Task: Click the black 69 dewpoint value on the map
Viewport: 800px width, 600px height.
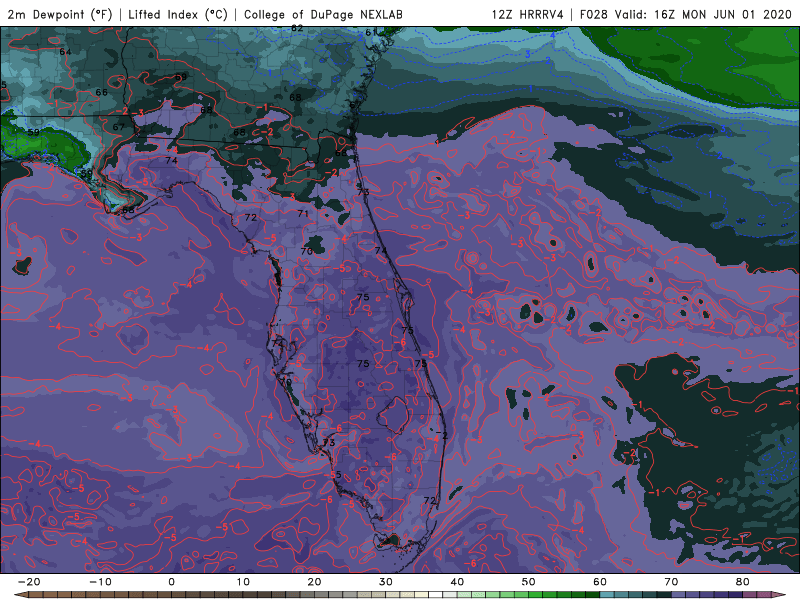Action: (181, 77)
